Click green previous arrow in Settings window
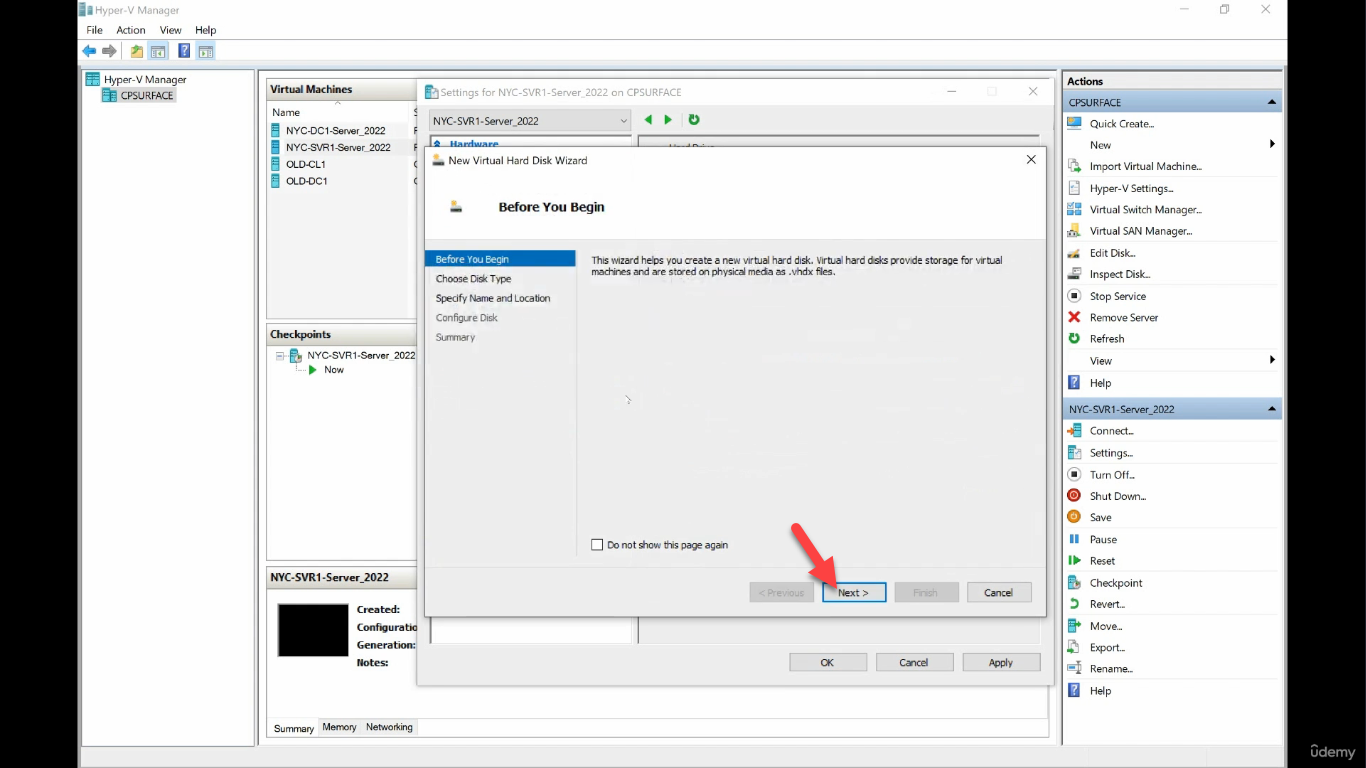The height and width of the screenshot is (768, 1366). click(648, 120)
